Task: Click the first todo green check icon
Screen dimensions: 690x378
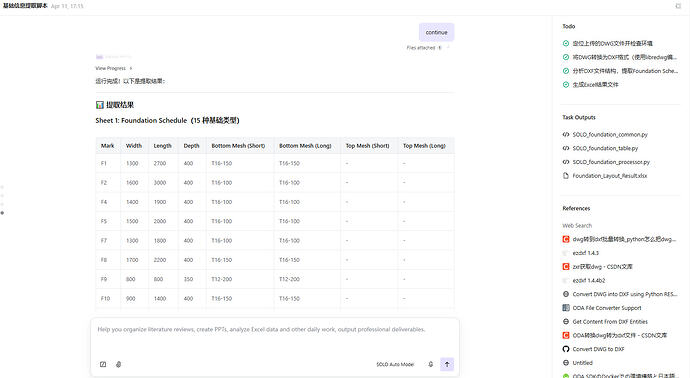Action: [566, 43]
